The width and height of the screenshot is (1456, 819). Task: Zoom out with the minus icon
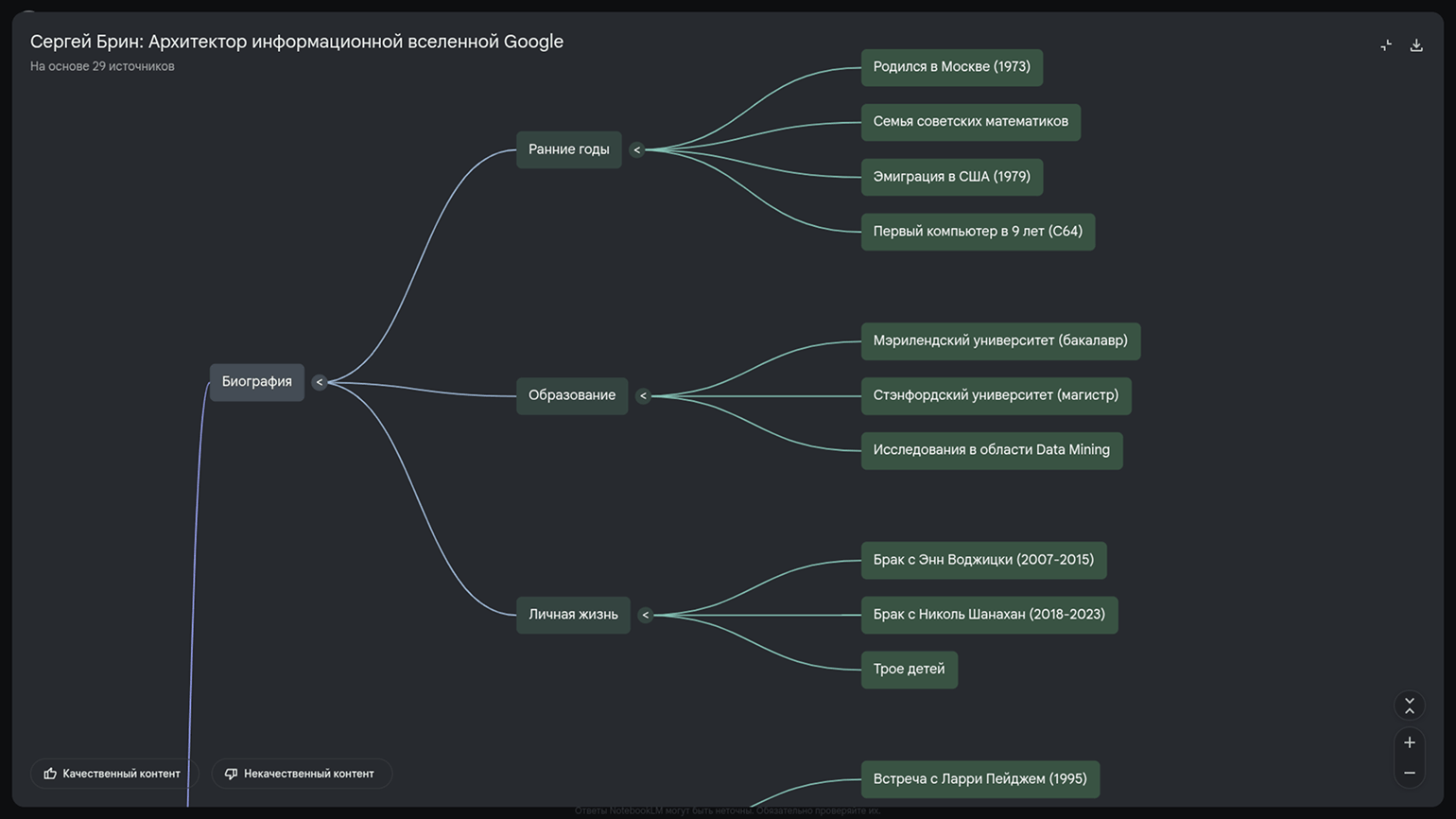coord(1410,774)
